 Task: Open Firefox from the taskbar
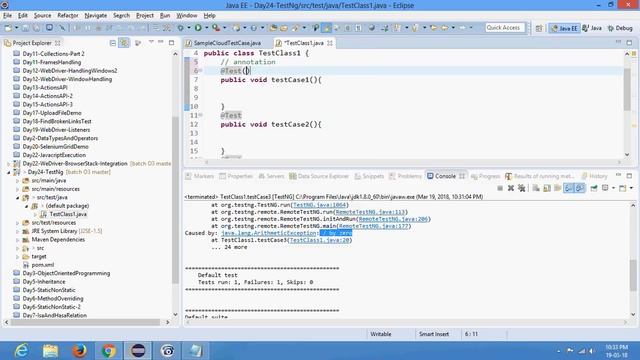(x=79, y=351)
